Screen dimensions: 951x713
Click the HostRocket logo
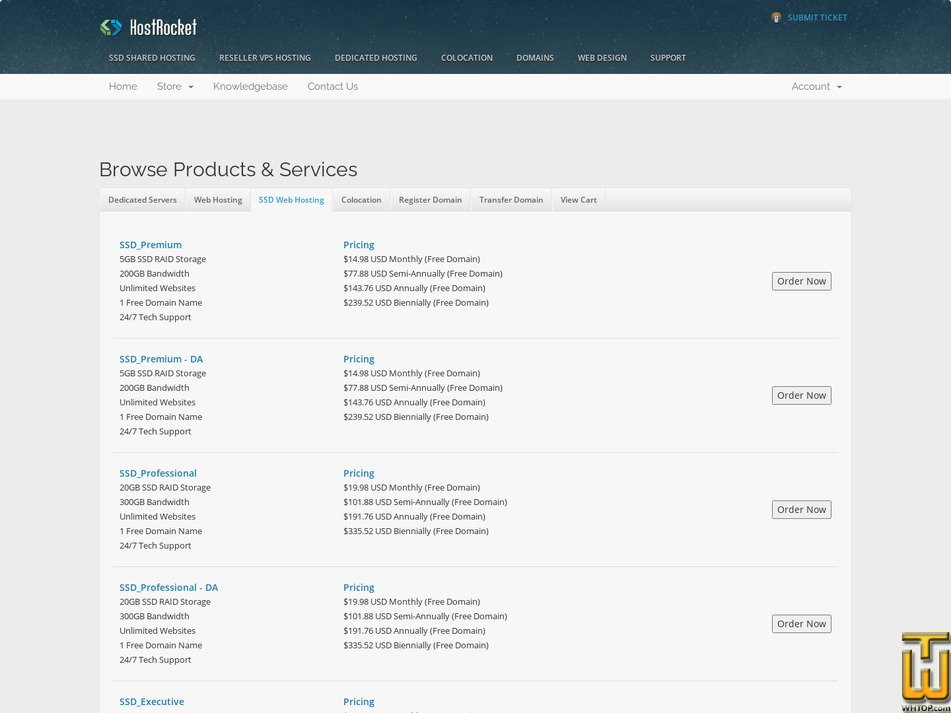(149, 27)
